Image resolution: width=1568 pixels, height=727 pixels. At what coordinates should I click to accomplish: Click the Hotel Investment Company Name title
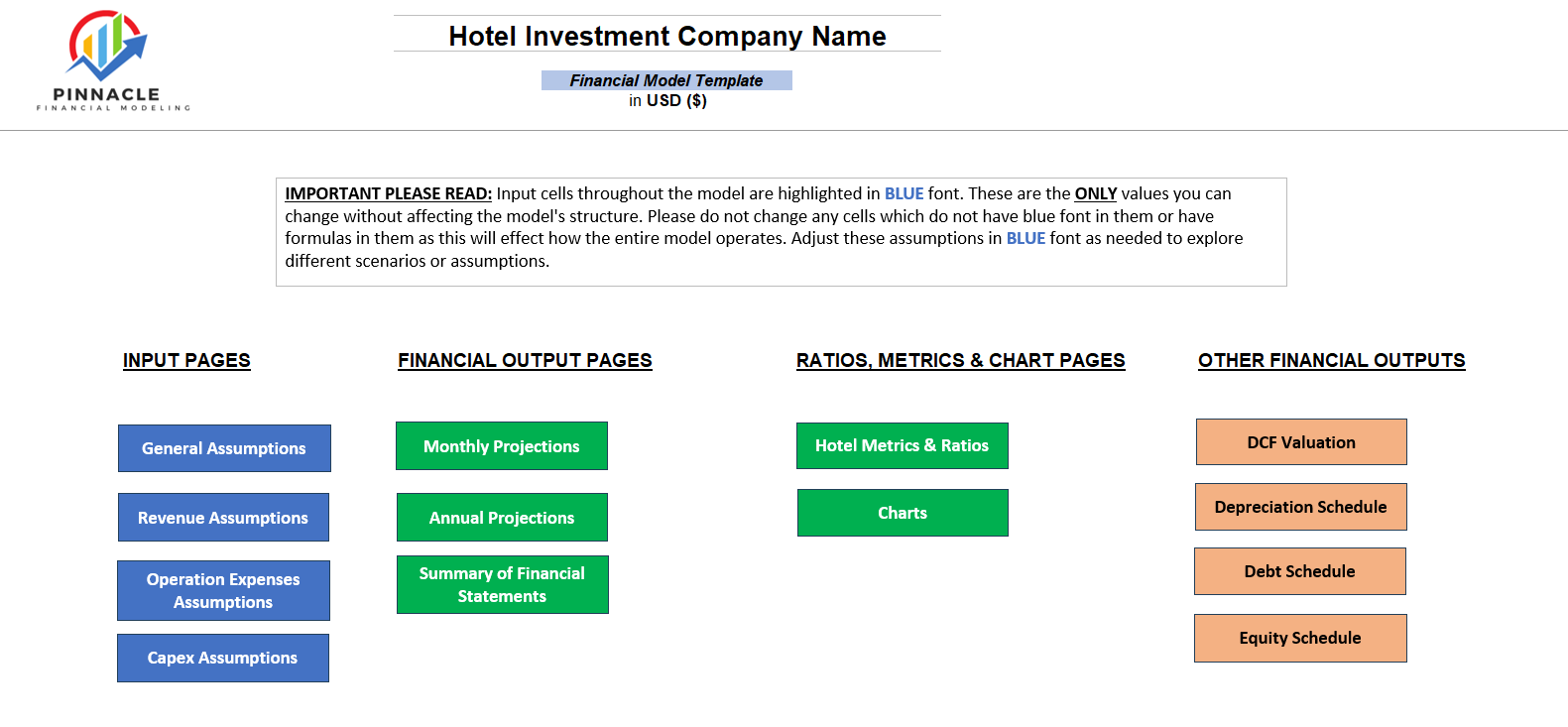pyautogui.click(x=667, y=36)
